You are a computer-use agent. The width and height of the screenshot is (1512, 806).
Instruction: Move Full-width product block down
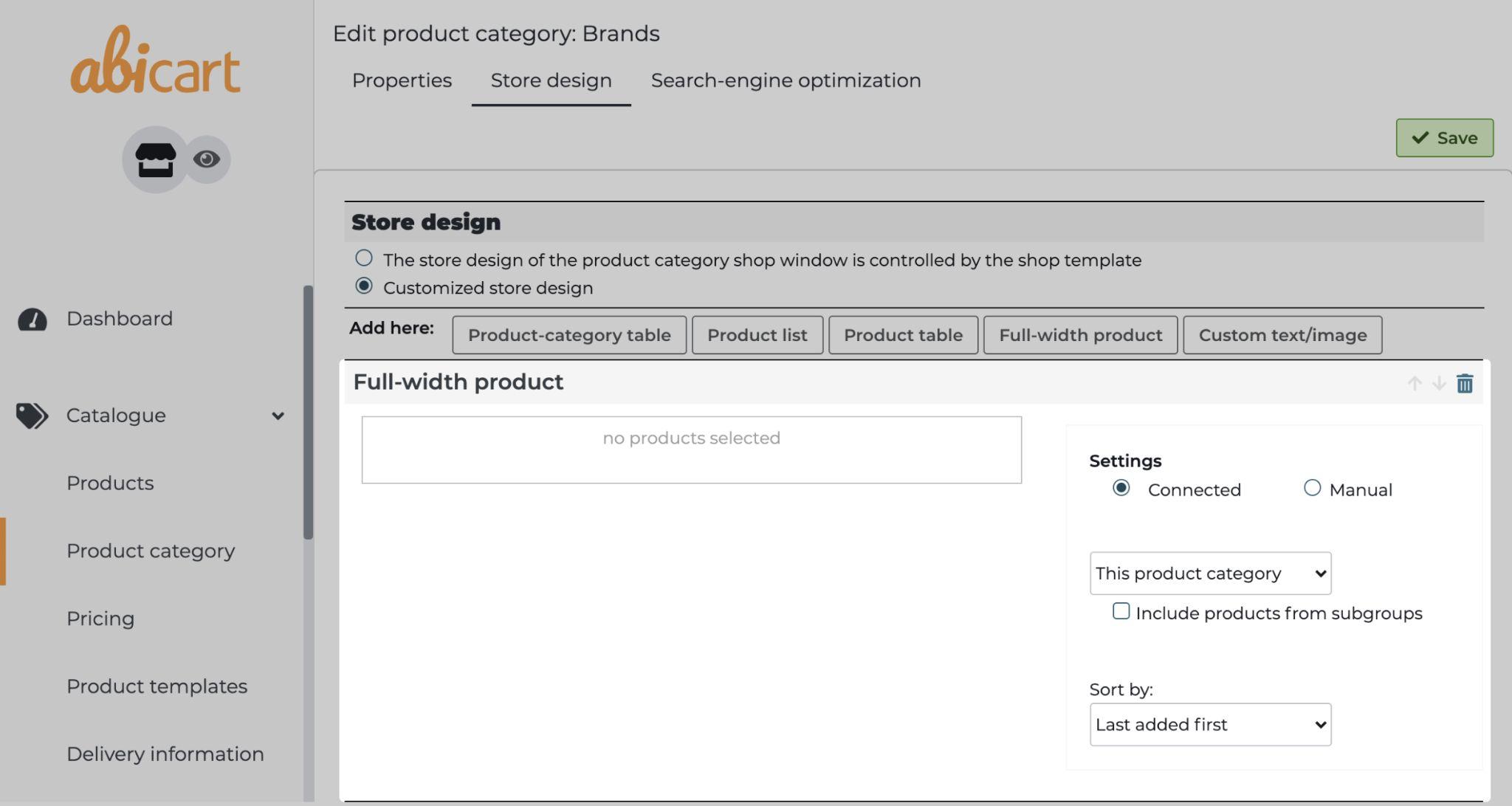1439,383
